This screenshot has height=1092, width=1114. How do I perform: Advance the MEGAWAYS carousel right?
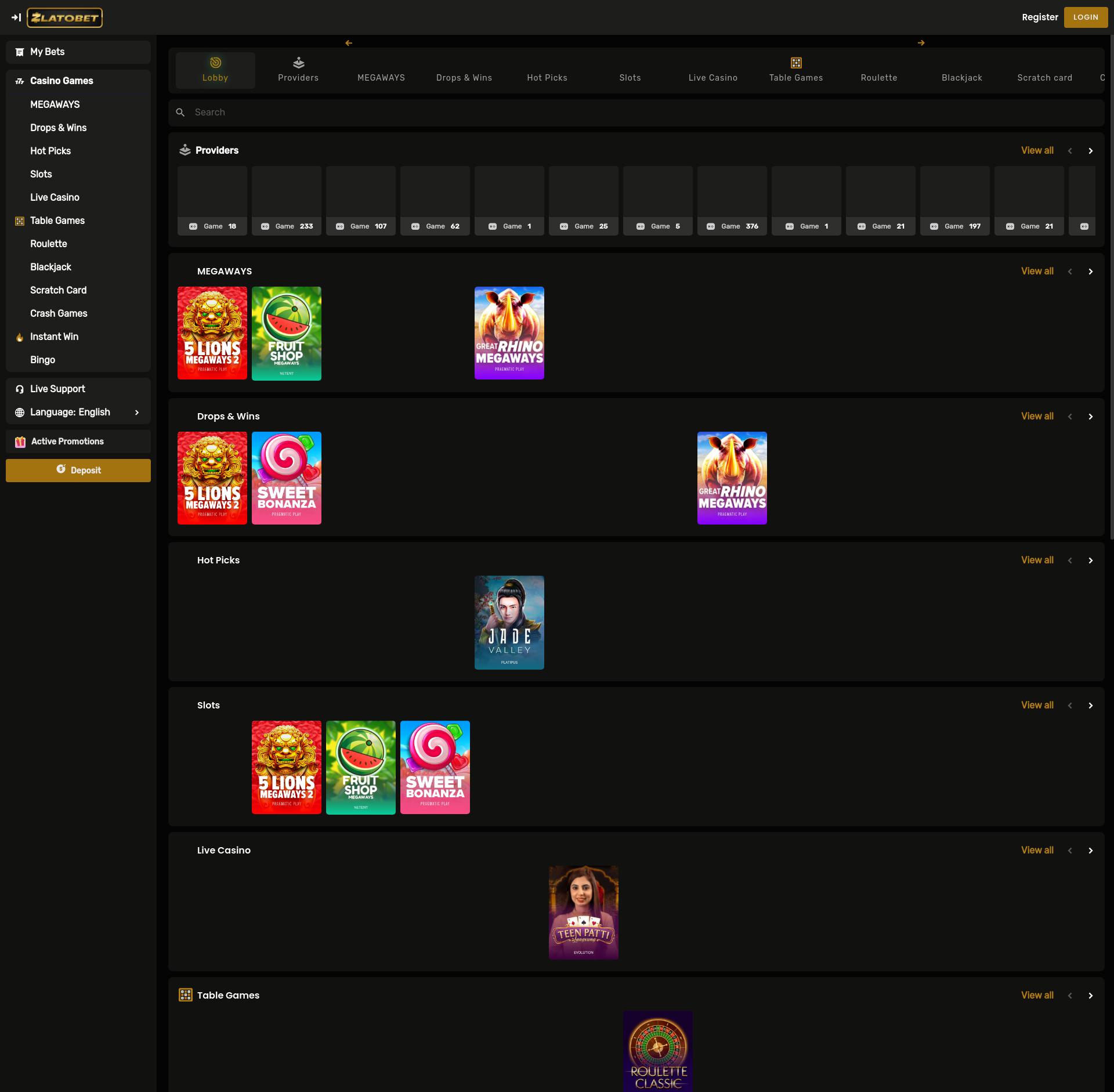(1090, 272)
